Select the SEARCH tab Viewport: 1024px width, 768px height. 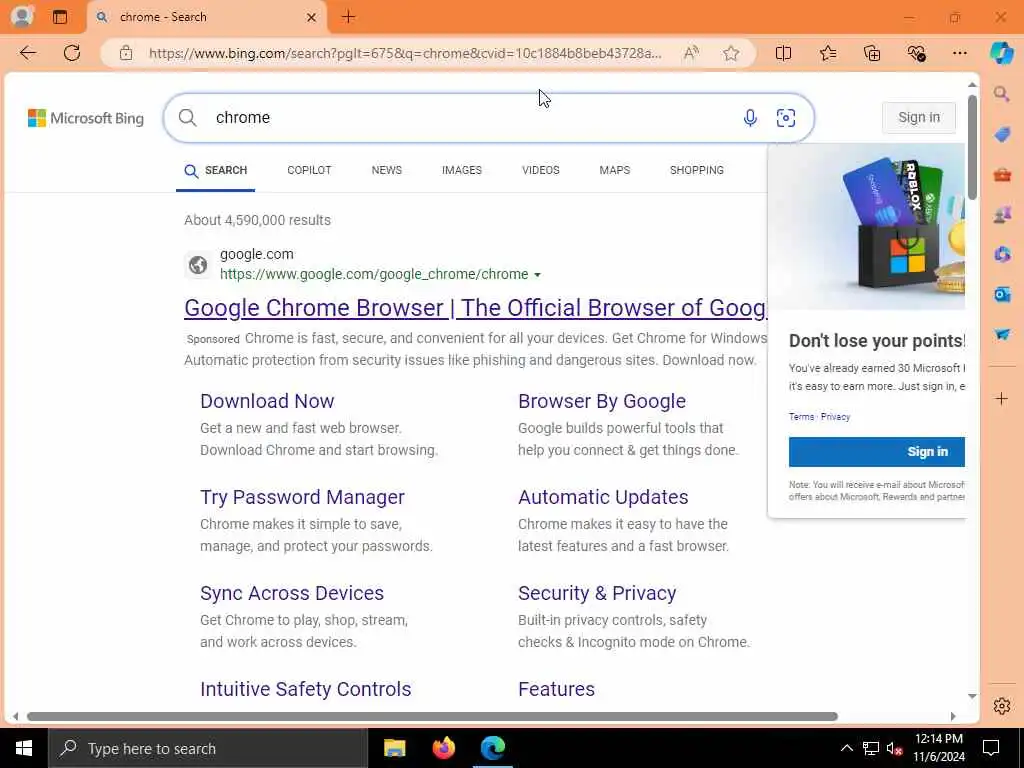(x=216, y=170)
